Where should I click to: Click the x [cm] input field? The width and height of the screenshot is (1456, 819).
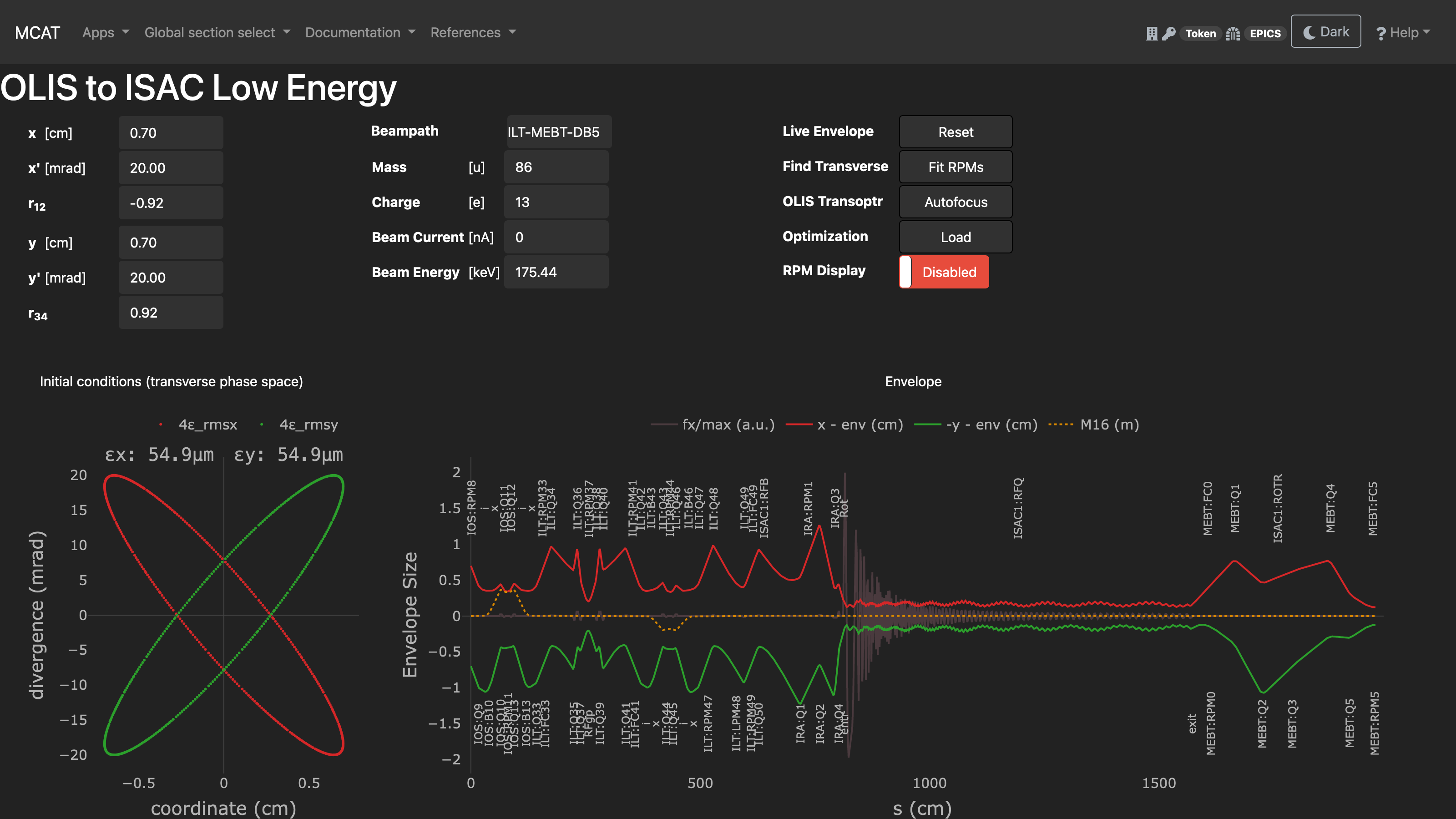pos(171,133)
